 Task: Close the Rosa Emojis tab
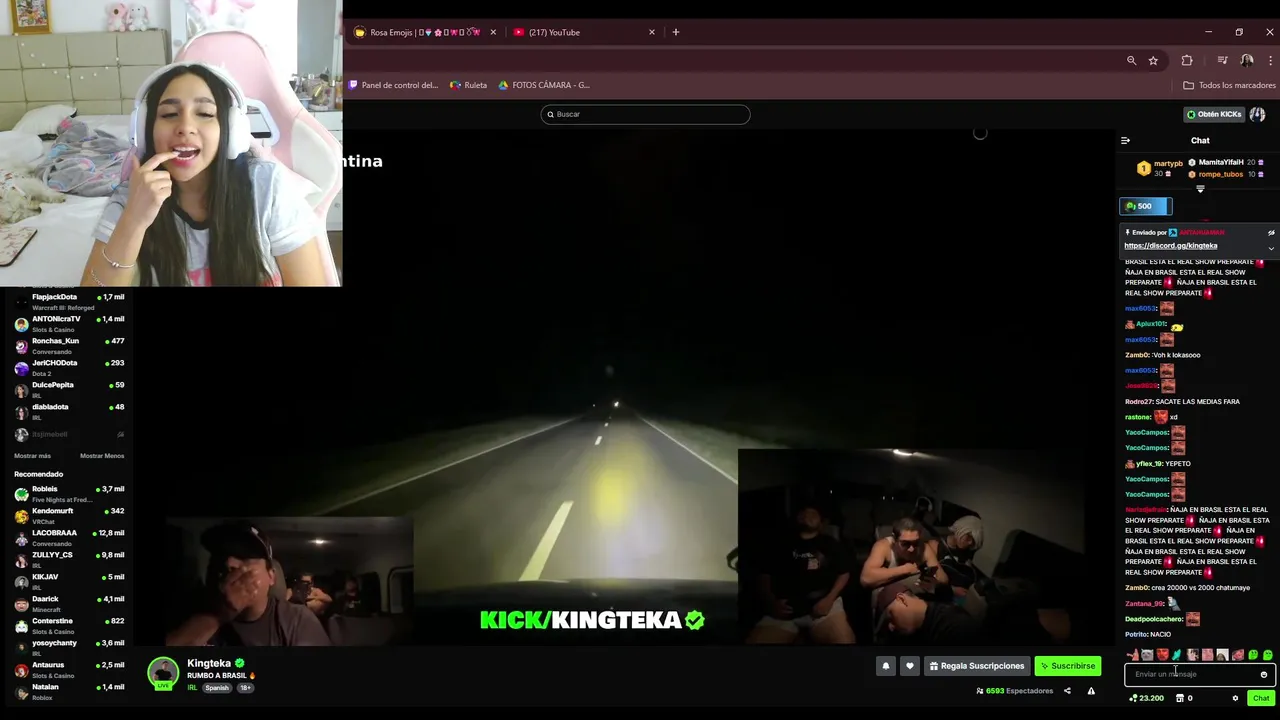(493, 32)
